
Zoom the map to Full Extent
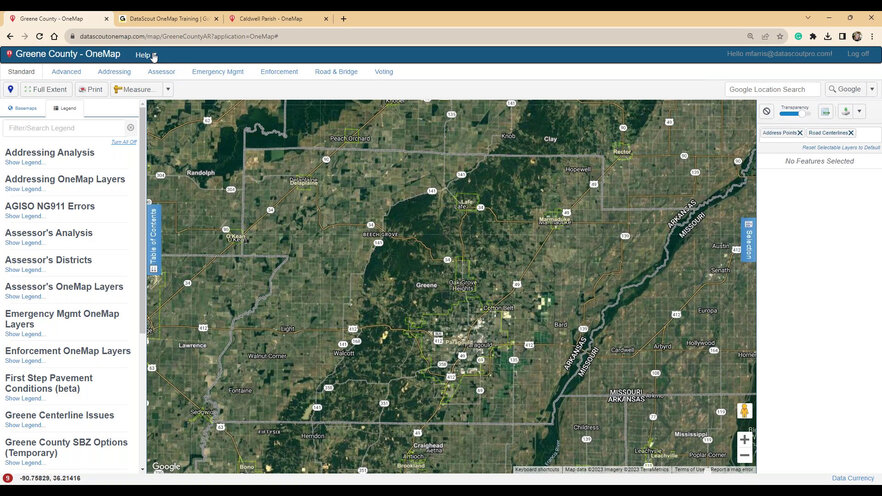pyautogui.click(x=46, y=89)
